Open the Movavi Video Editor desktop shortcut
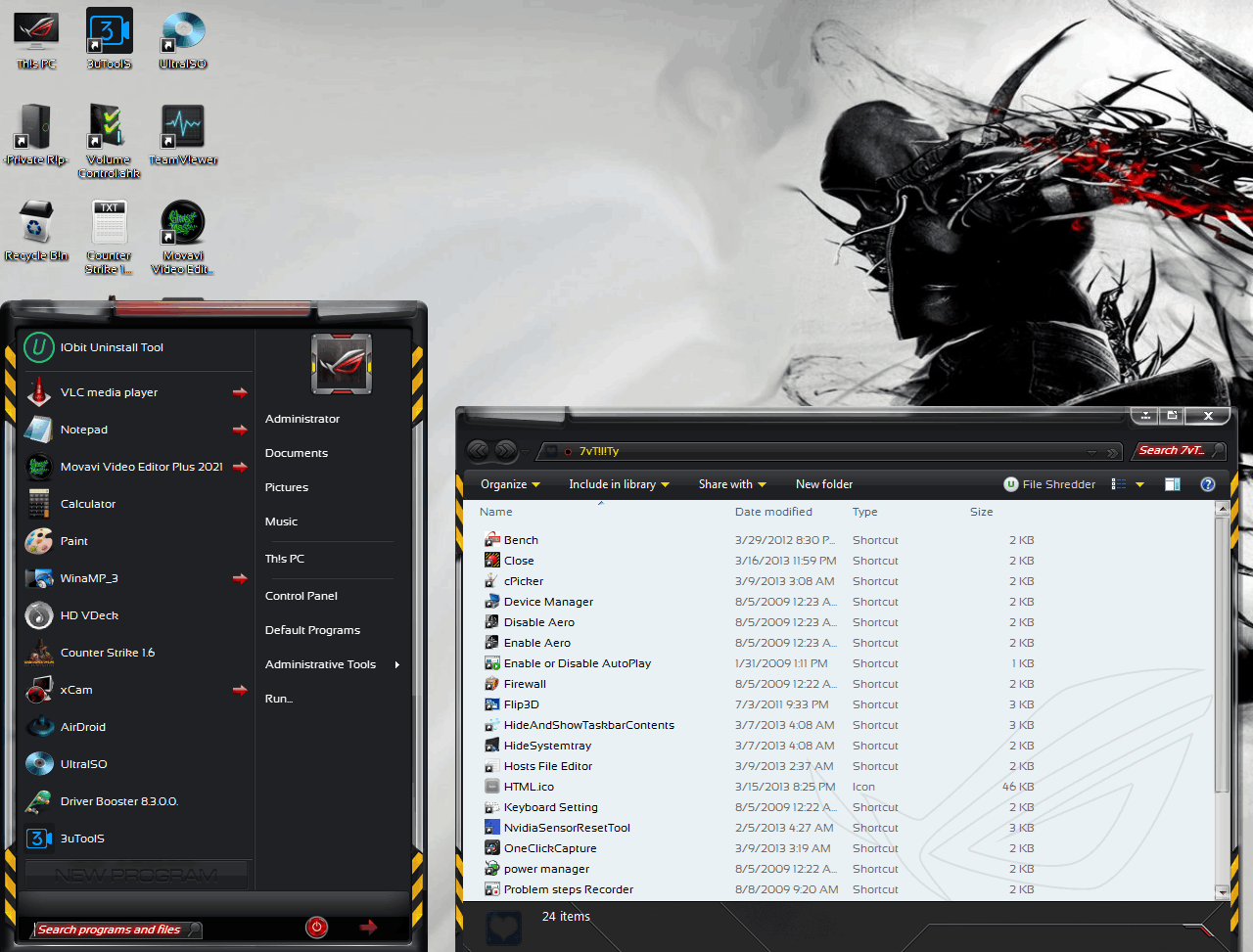This screenshot has height=952, width=1253. pos(183,237)
